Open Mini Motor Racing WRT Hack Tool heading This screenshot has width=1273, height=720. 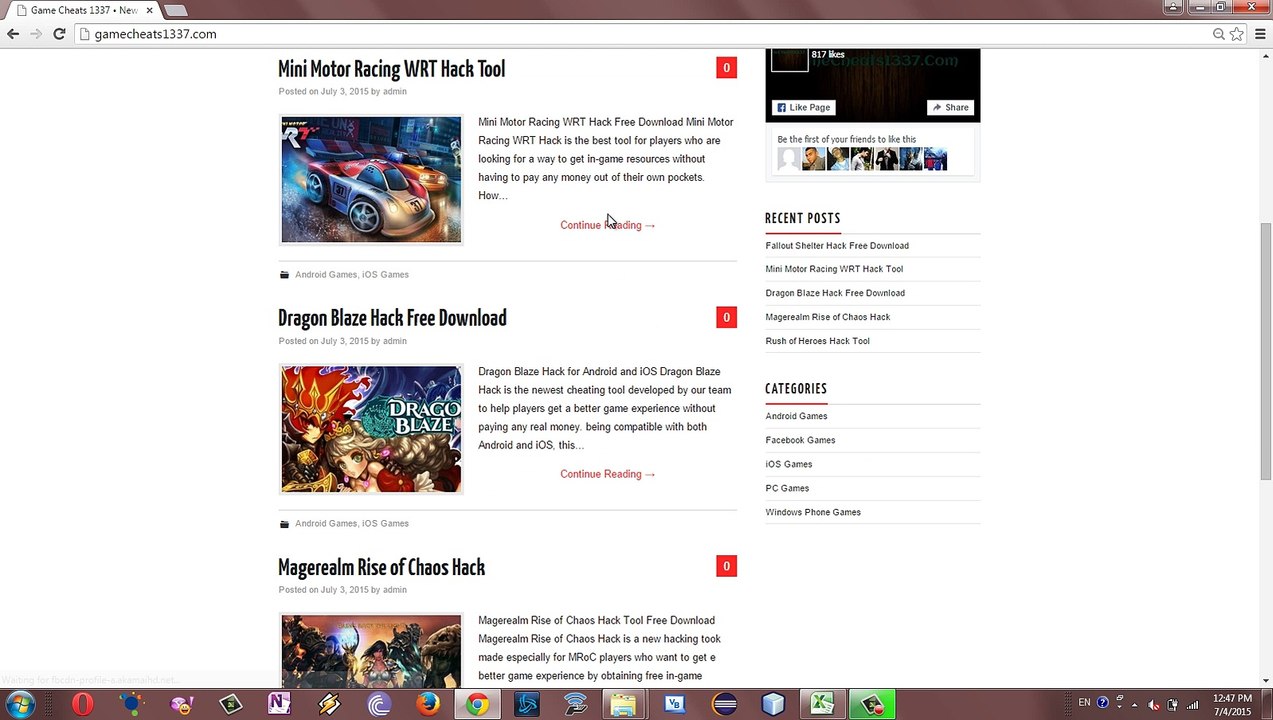pos(391,69)
